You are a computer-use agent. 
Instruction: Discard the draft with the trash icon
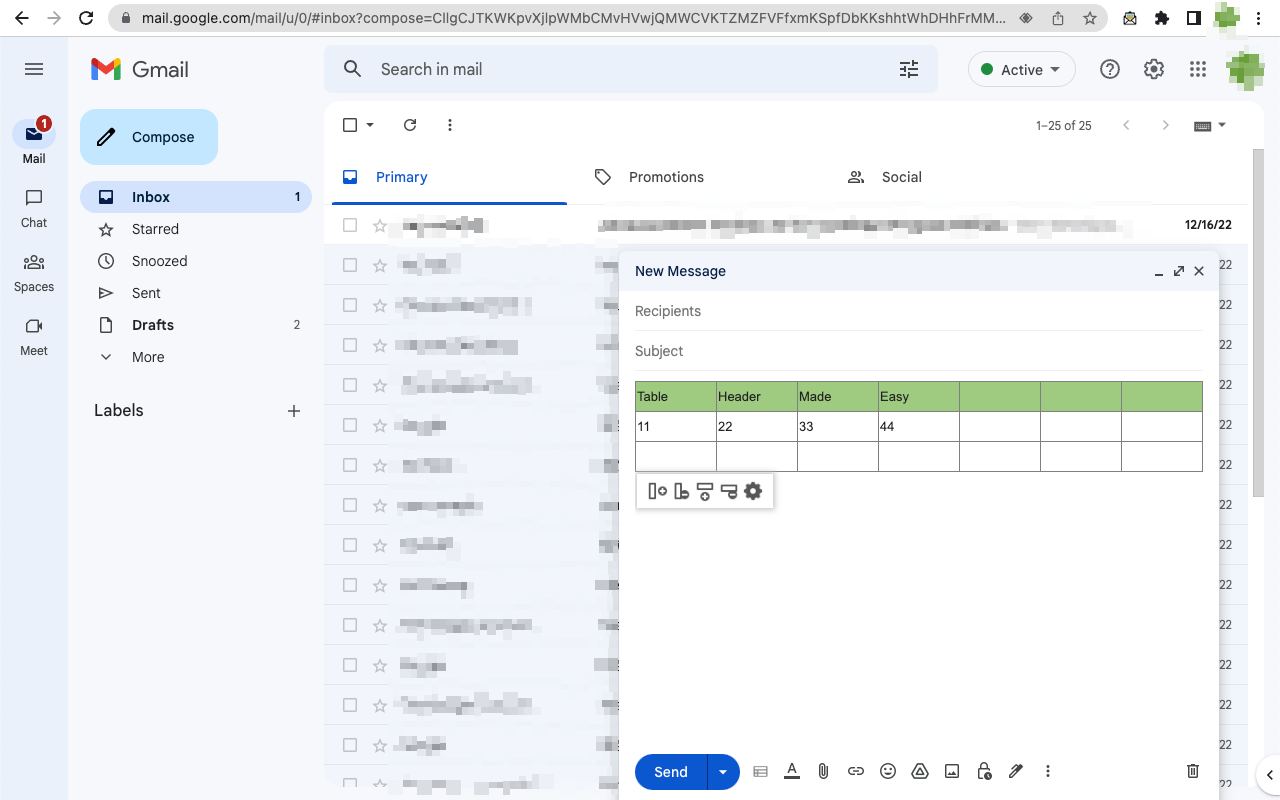[x=1192, y=771]
